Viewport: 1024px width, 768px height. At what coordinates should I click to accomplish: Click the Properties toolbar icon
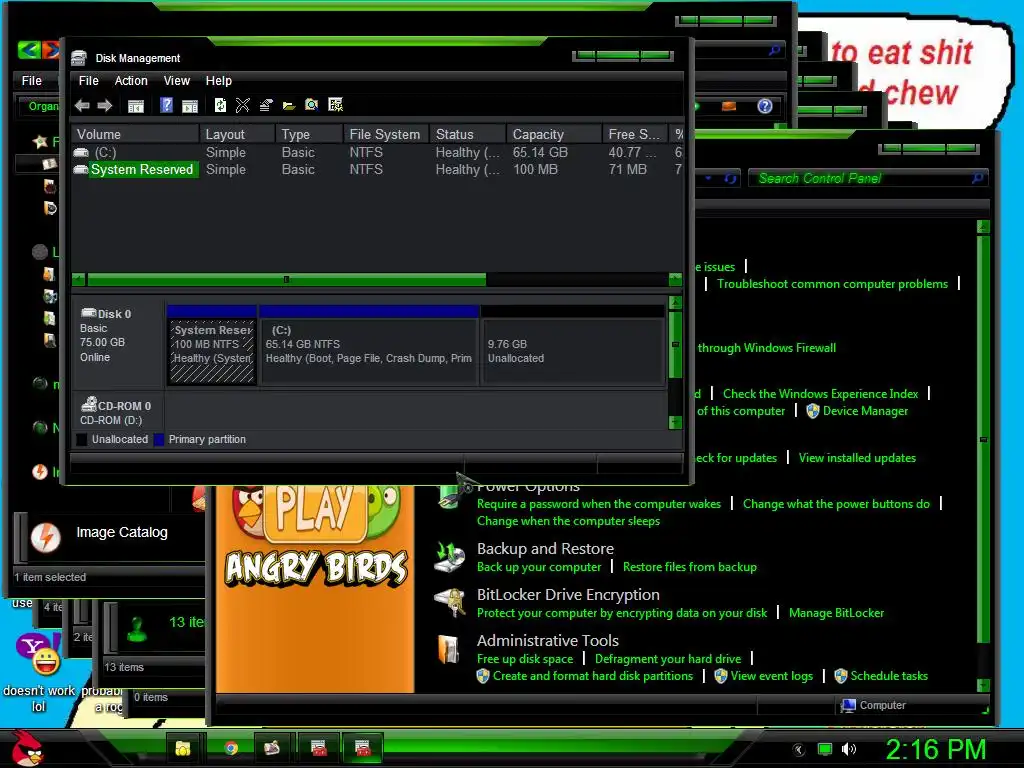tap(266, 105)
